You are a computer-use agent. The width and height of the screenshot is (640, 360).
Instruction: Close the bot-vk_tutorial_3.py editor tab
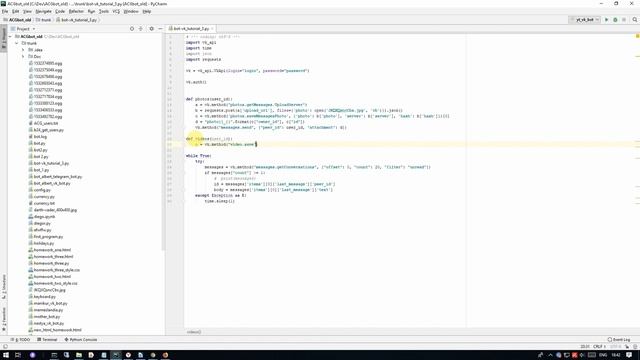(212, 29)
